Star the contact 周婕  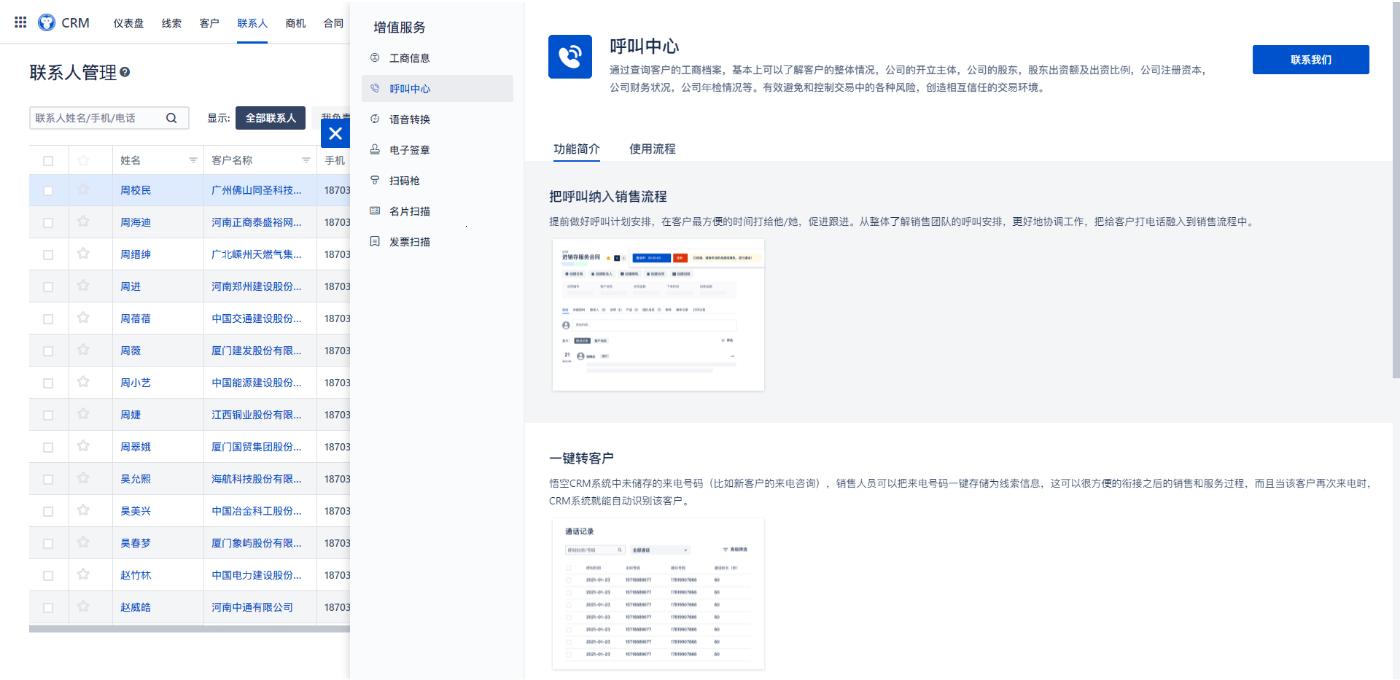coord(84,414)
